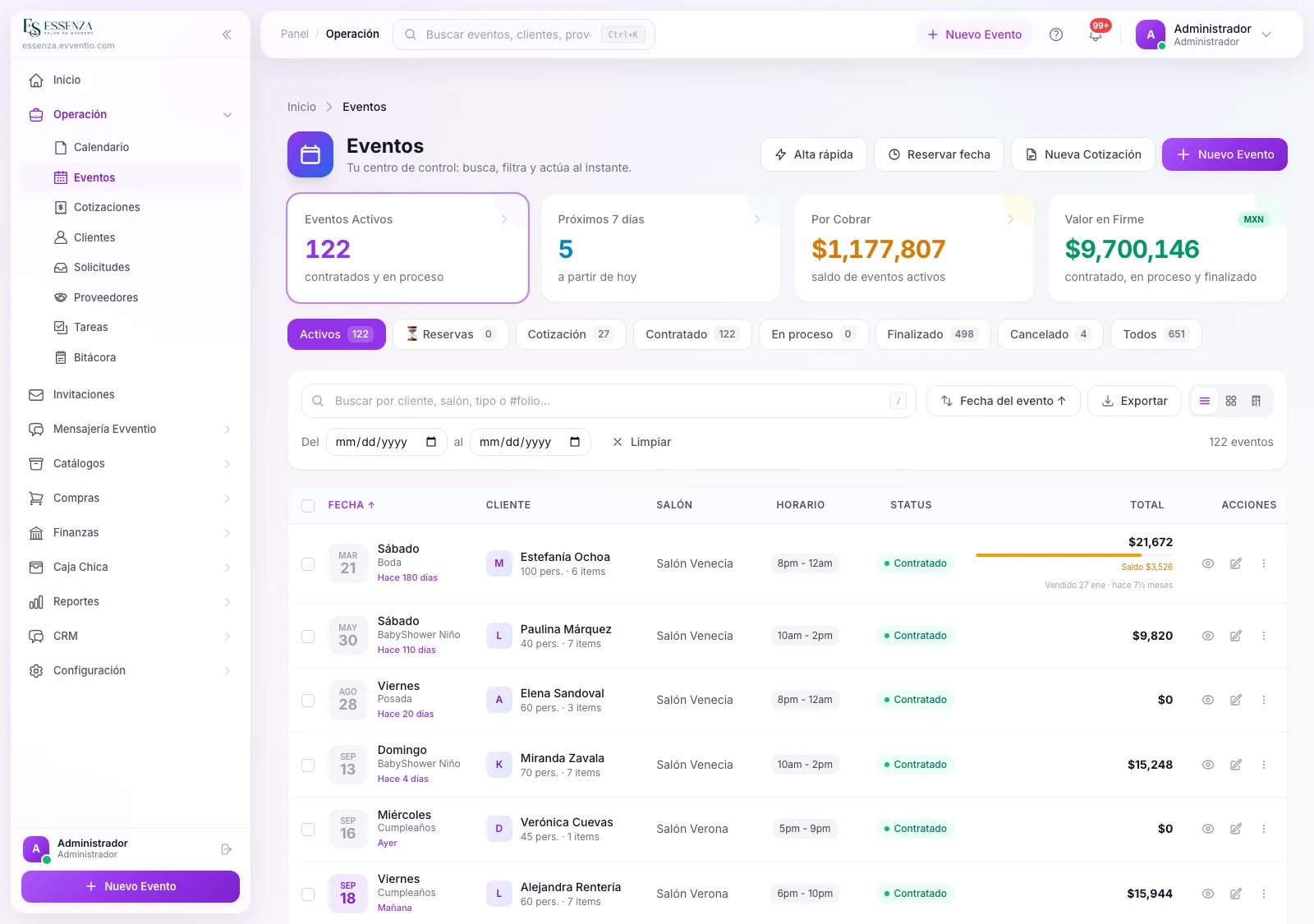Select the Todos filter tab
This screenshot has height=924, width=1314.
pyautogui.click(x=1156, y=334)
